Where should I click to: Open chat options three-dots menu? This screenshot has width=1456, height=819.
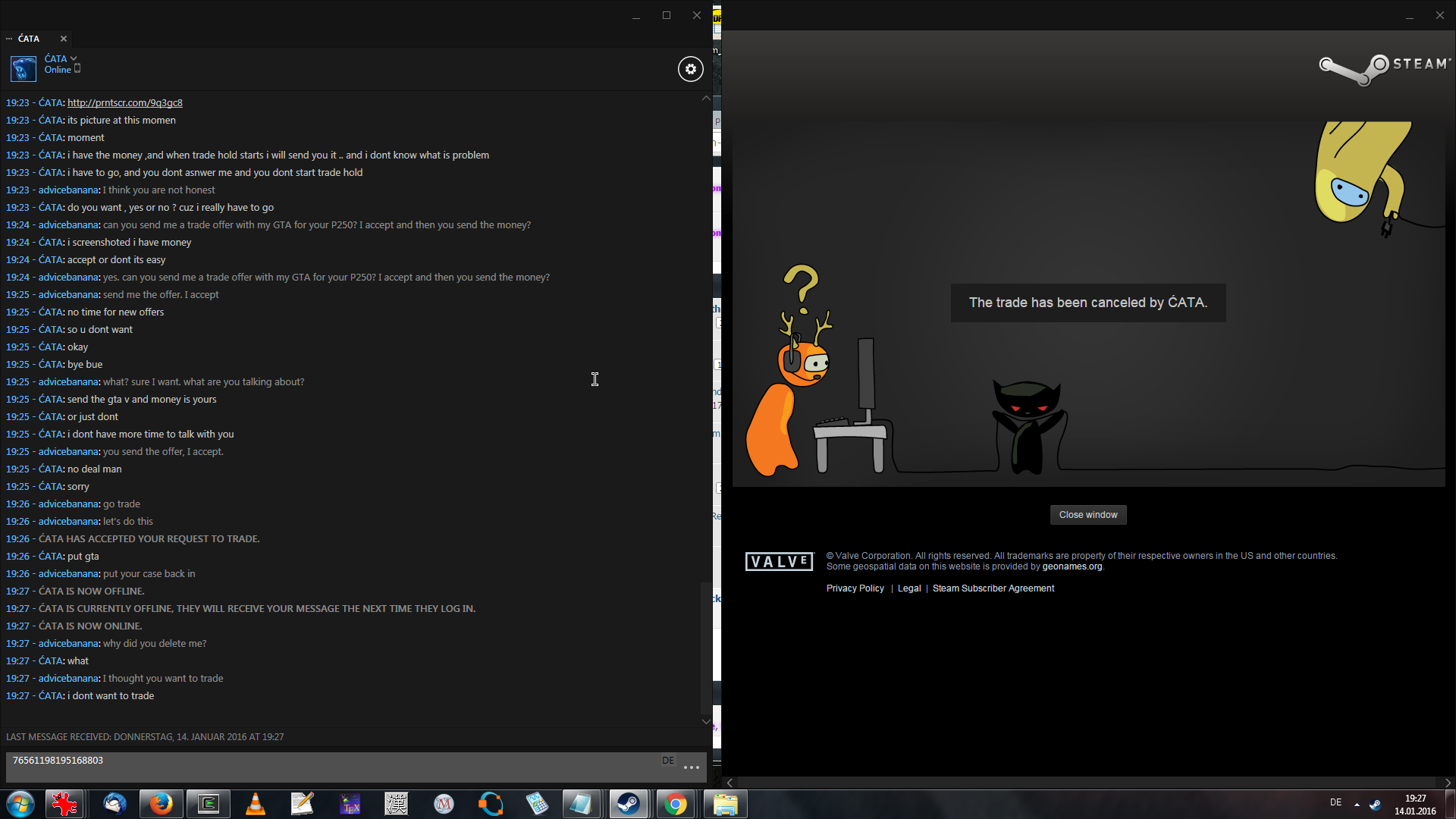(x=691, y=767)
